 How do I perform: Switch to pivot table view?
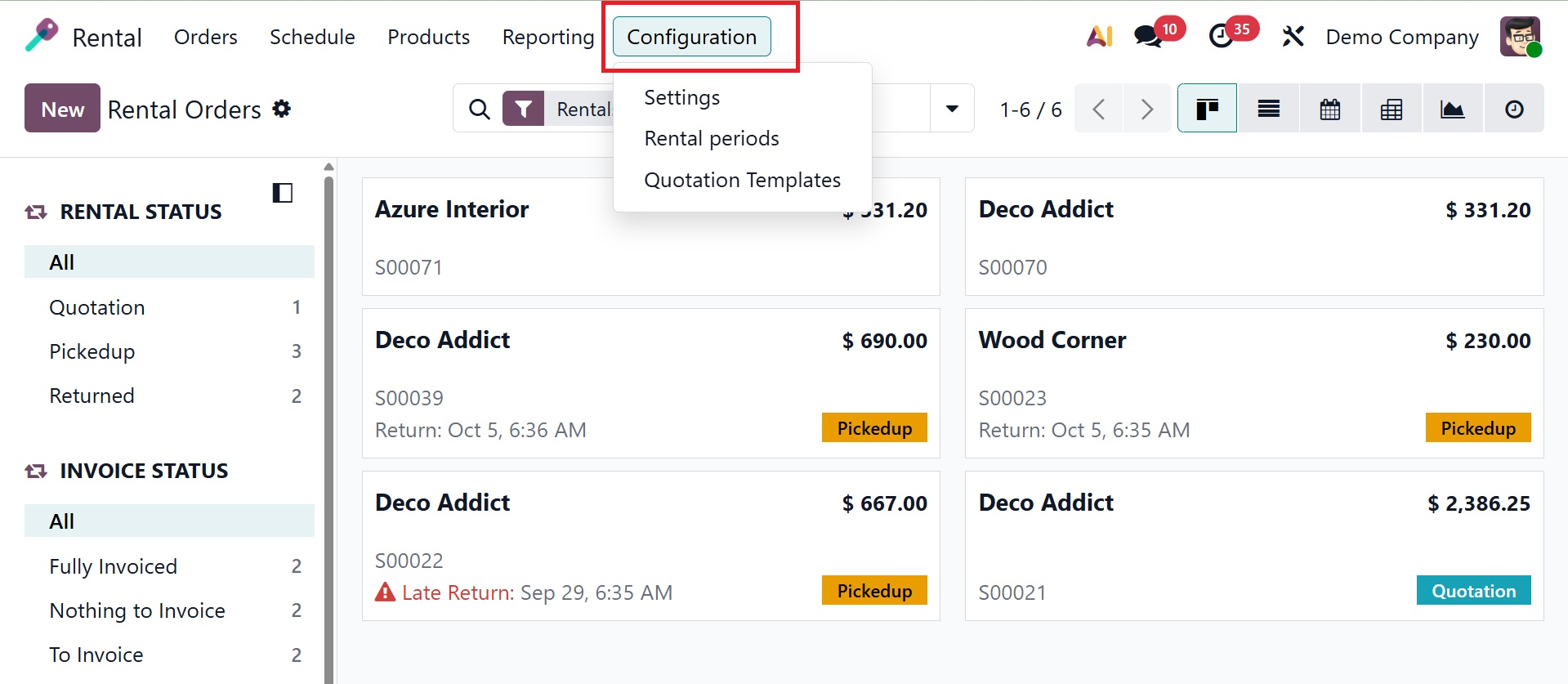(1391, 109)
